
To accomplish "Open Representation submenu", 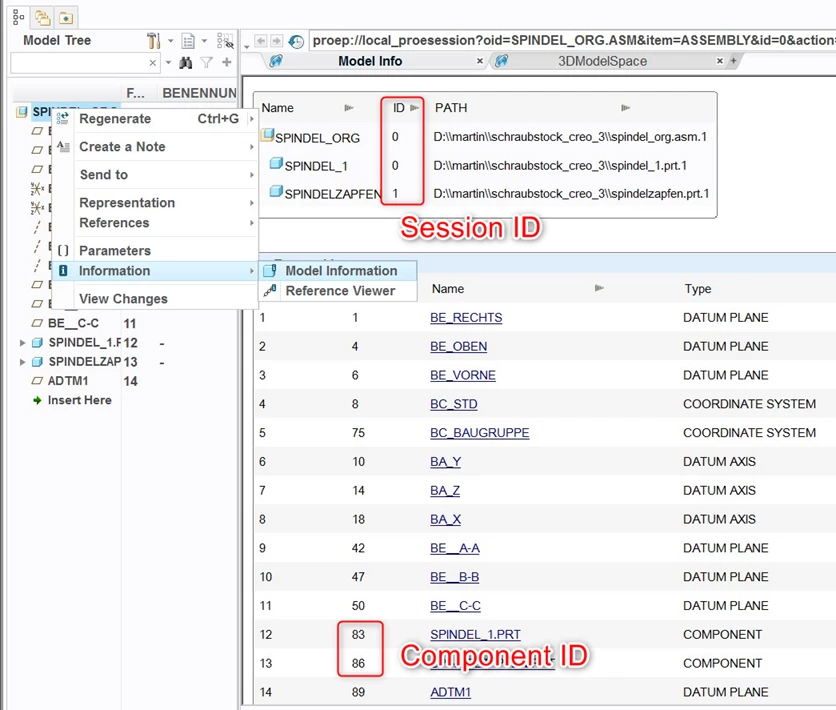I will click(155, 203).
